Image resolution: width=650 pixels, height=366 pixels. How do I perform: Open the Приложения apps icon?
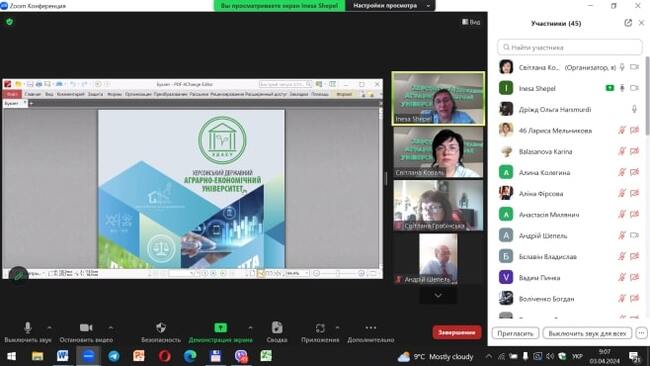click(x=320, y=328)
